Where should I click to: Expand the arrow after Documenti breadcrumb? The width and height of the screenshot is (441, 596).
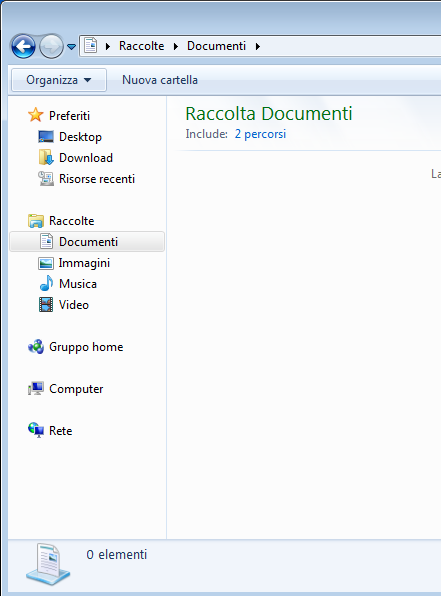258,46
